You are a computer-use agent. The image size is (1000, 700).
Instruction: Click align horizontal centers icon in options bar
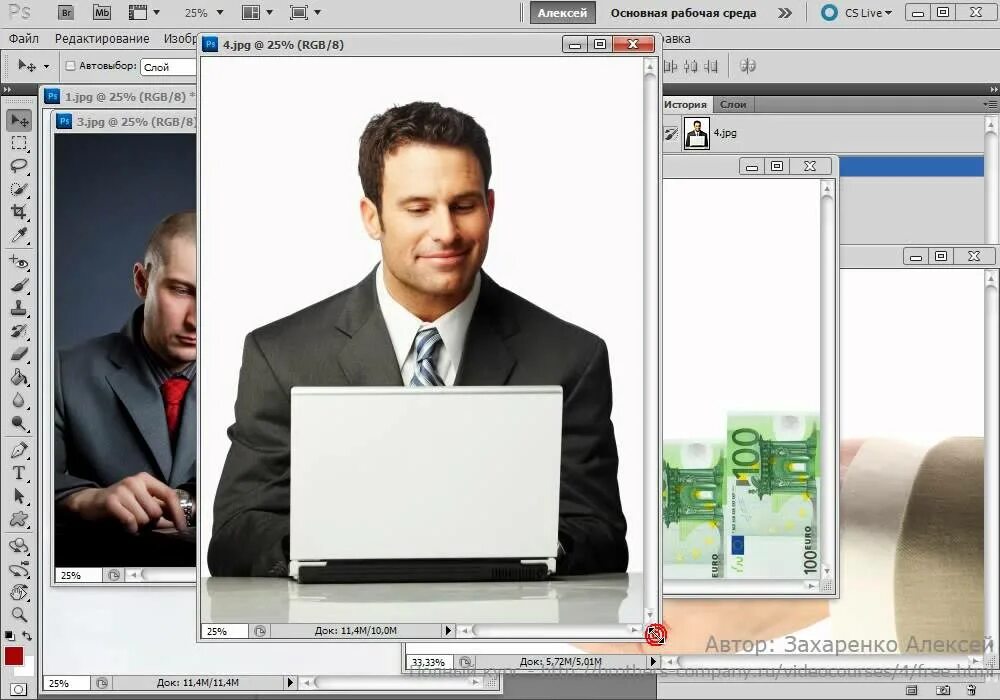tap(690, 66)
